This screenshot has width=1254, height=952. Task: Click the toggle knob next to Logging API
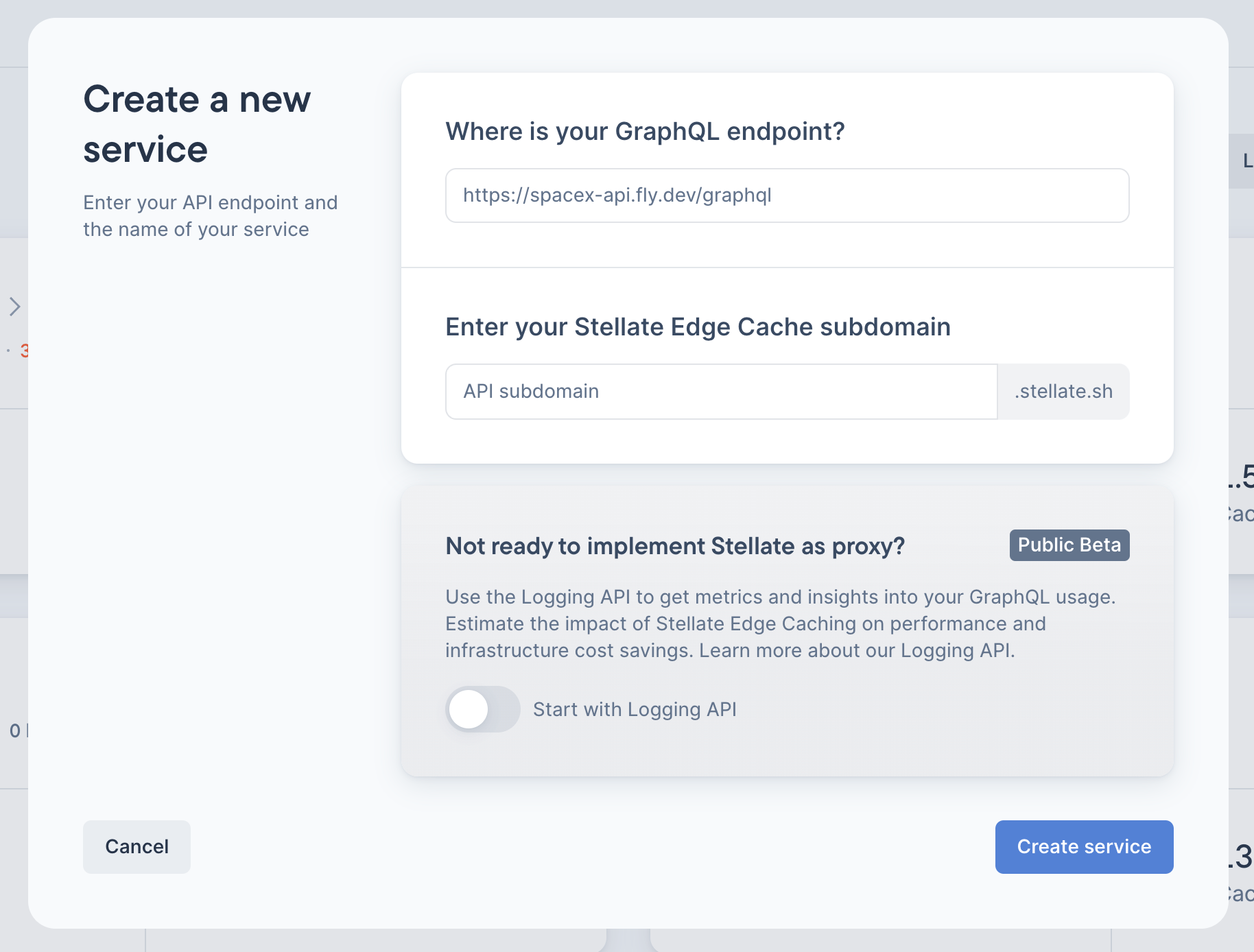click(469, 709)
